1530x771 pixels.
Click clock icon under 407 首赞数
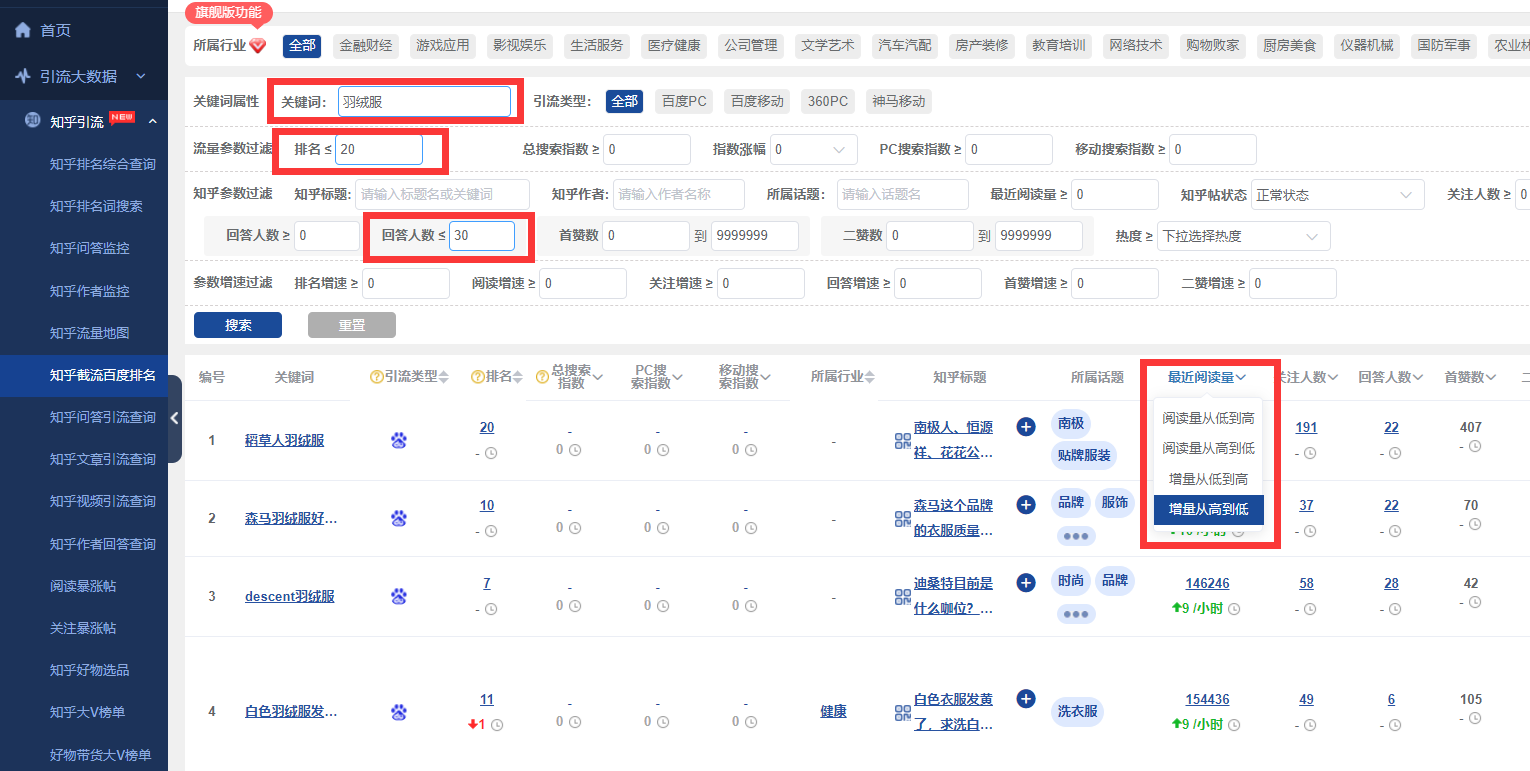point(1475,447)
